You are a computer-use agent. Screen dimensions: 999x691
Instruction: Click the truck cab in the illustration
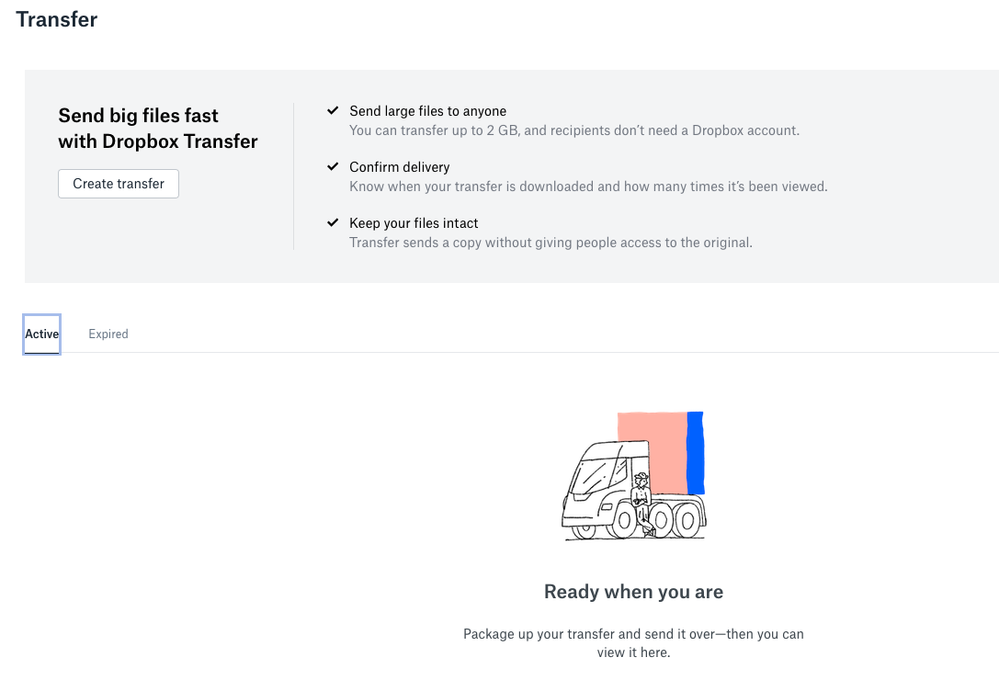[x=593, y=483]
